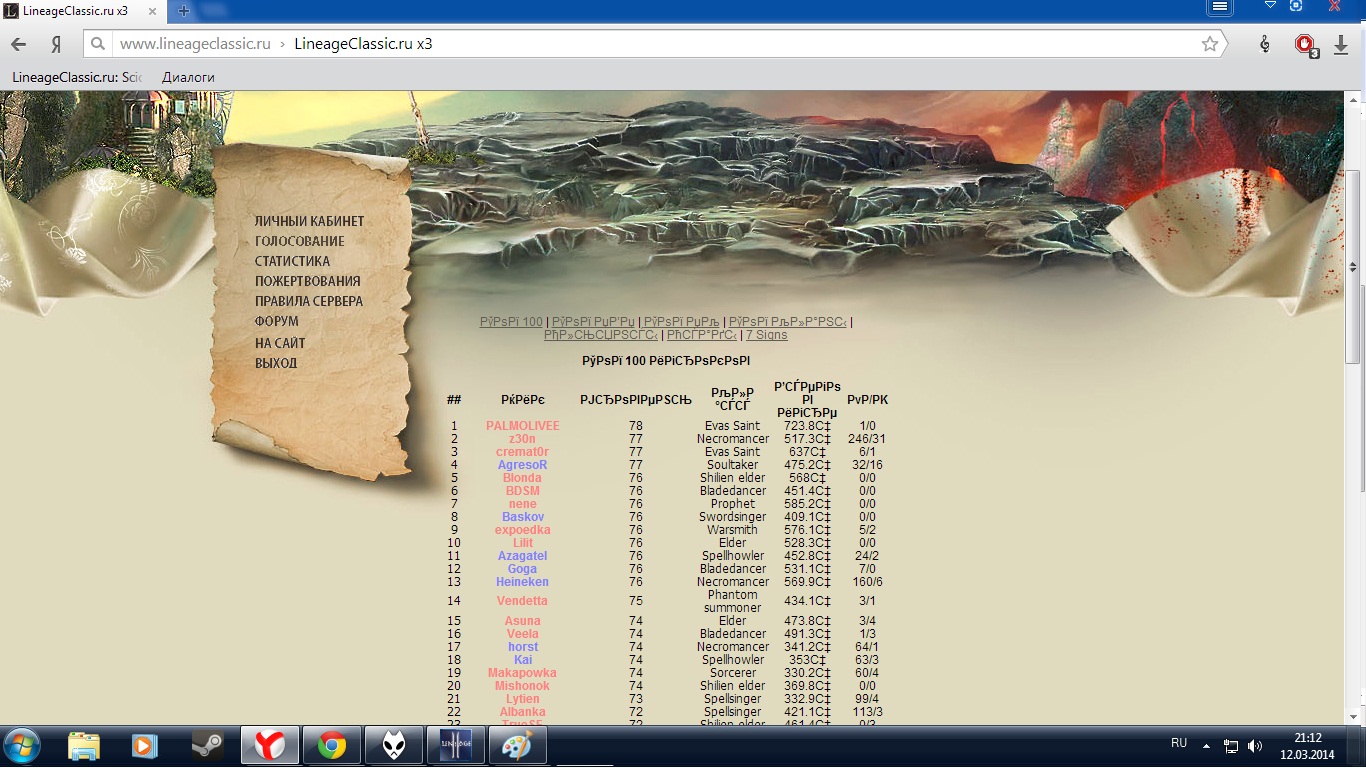The height and width of the screenshot is (768, 1366).
Task: Click the Yandex 'Я' home button
Action: (x=57, y=45)
